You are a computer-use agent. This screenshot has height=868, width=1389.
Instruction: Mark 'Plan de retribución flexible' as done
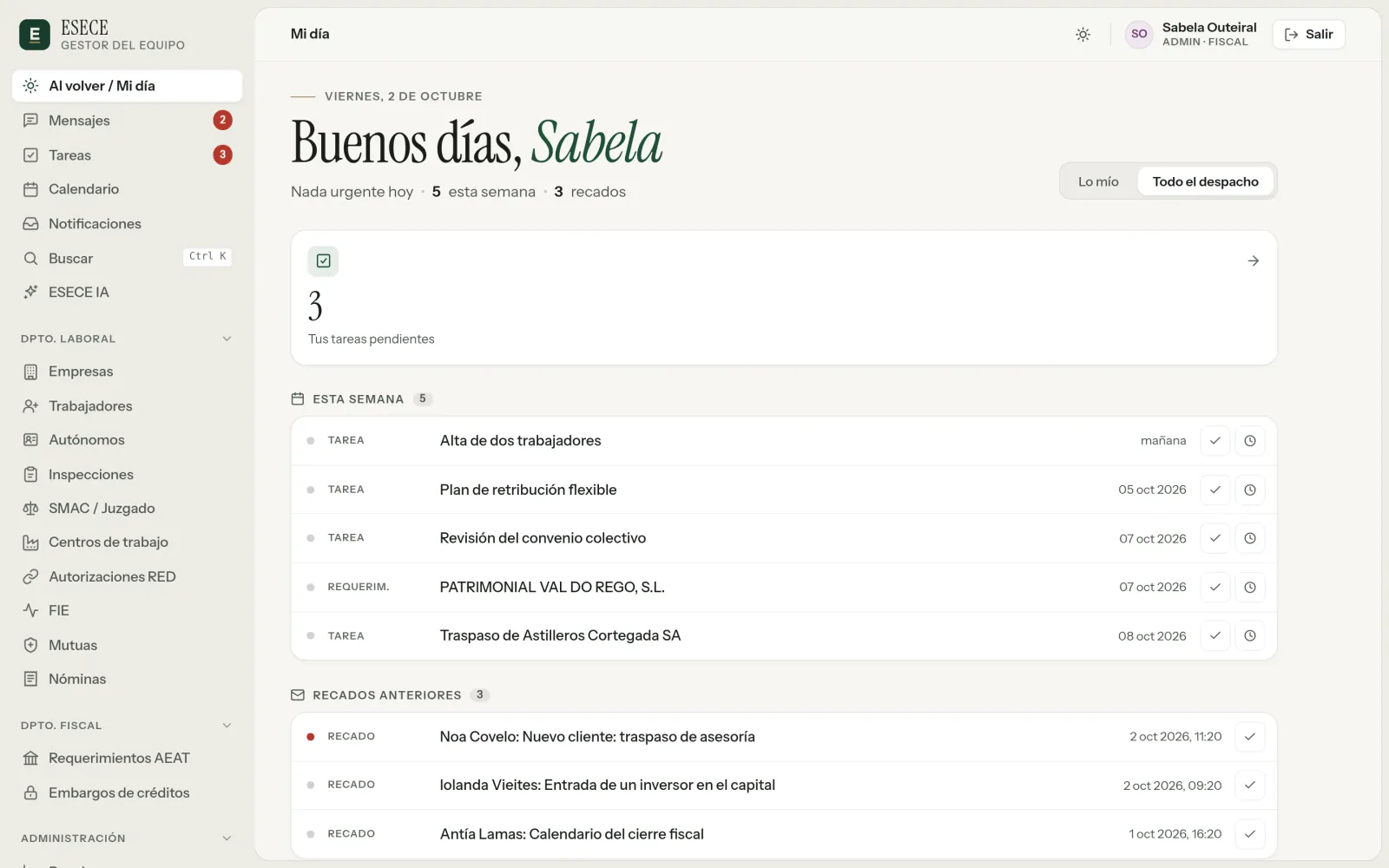[x=1215, y=490]
